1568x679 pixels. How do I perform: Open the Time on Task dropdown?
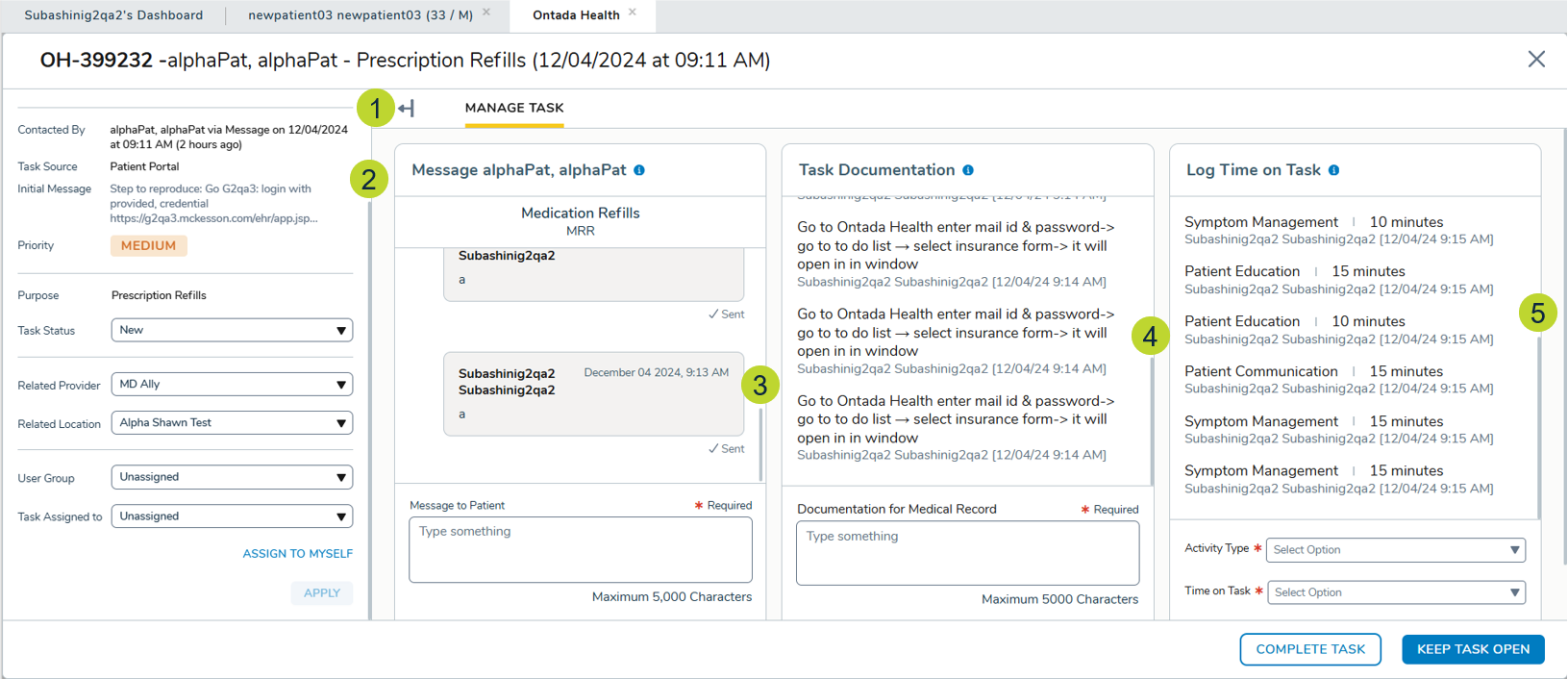coord(1395,592)
